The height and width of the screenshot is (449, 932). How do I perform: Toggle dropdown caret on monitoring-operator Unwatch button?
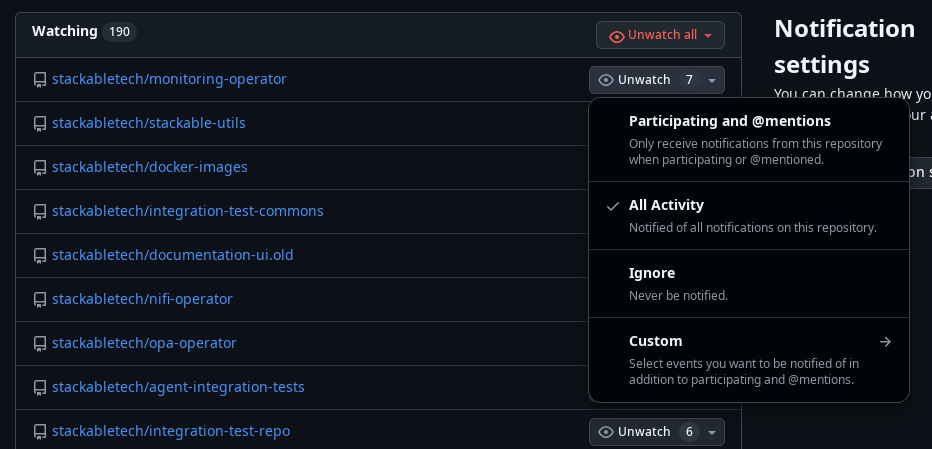tap(711, 80)
